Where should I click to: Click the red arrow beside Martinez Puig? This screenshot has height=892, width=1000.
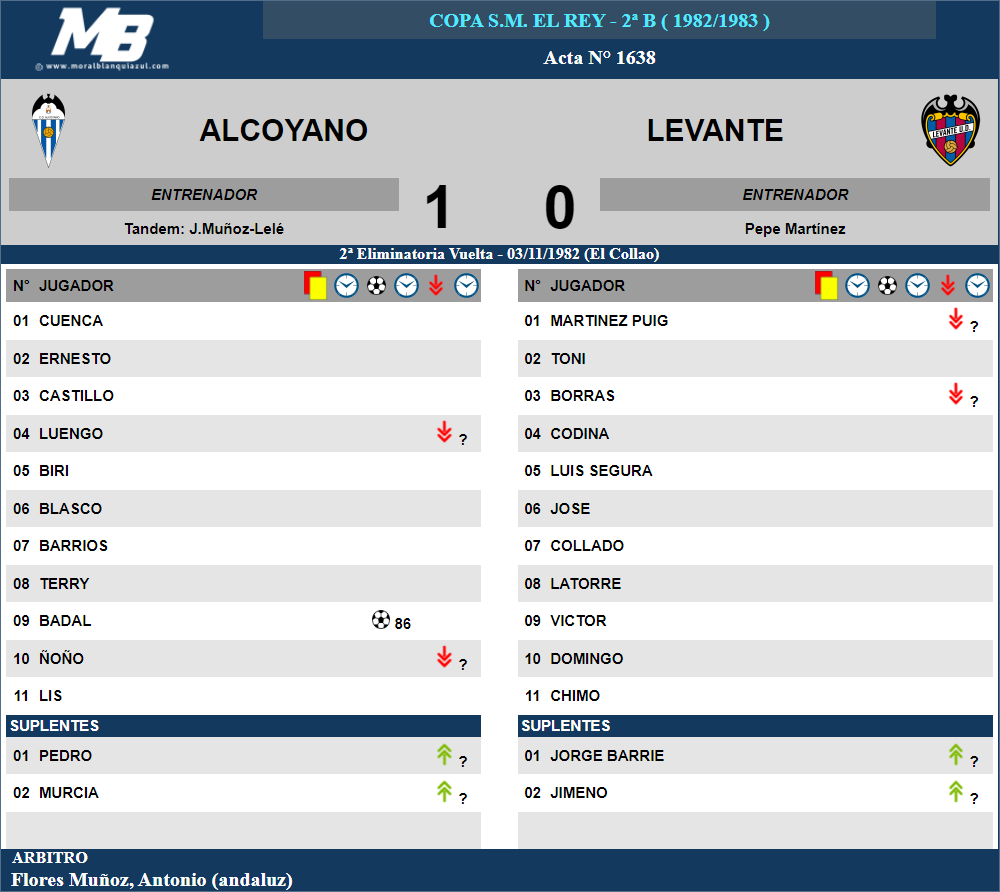click(x=955, y=319)
